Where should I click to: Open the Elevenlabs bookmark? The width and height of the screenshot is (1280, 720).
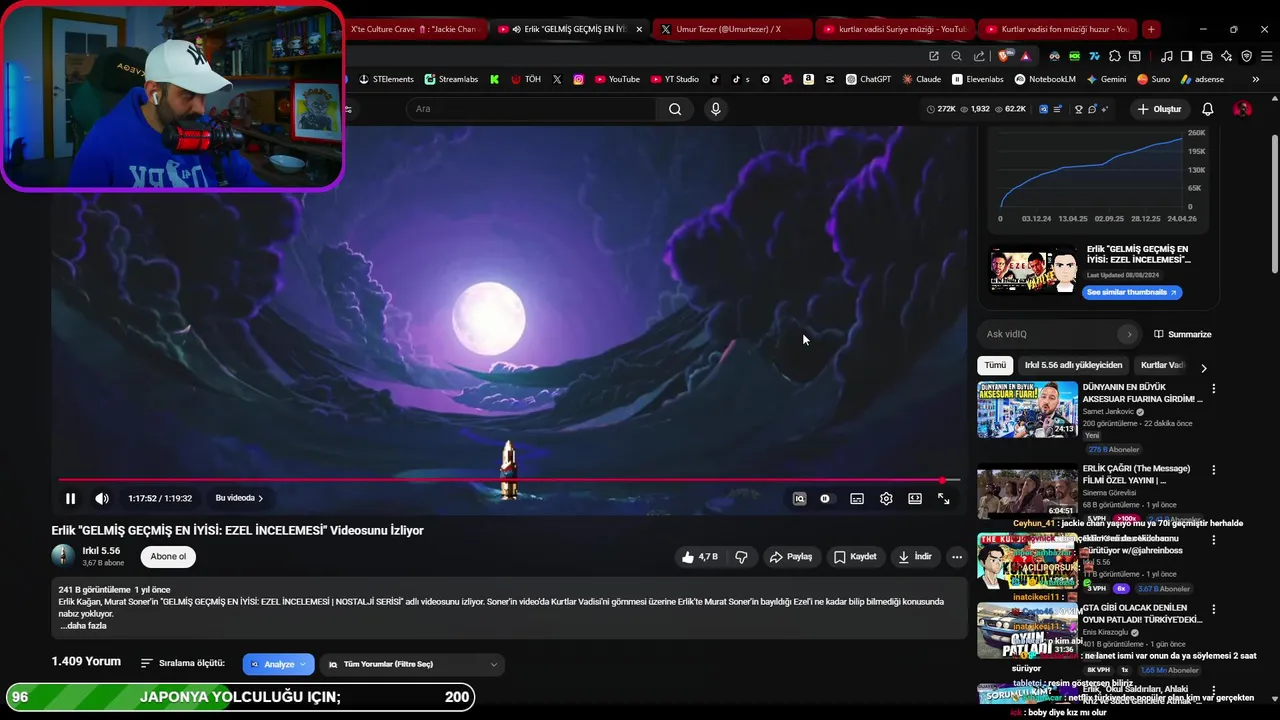(978, 79)
